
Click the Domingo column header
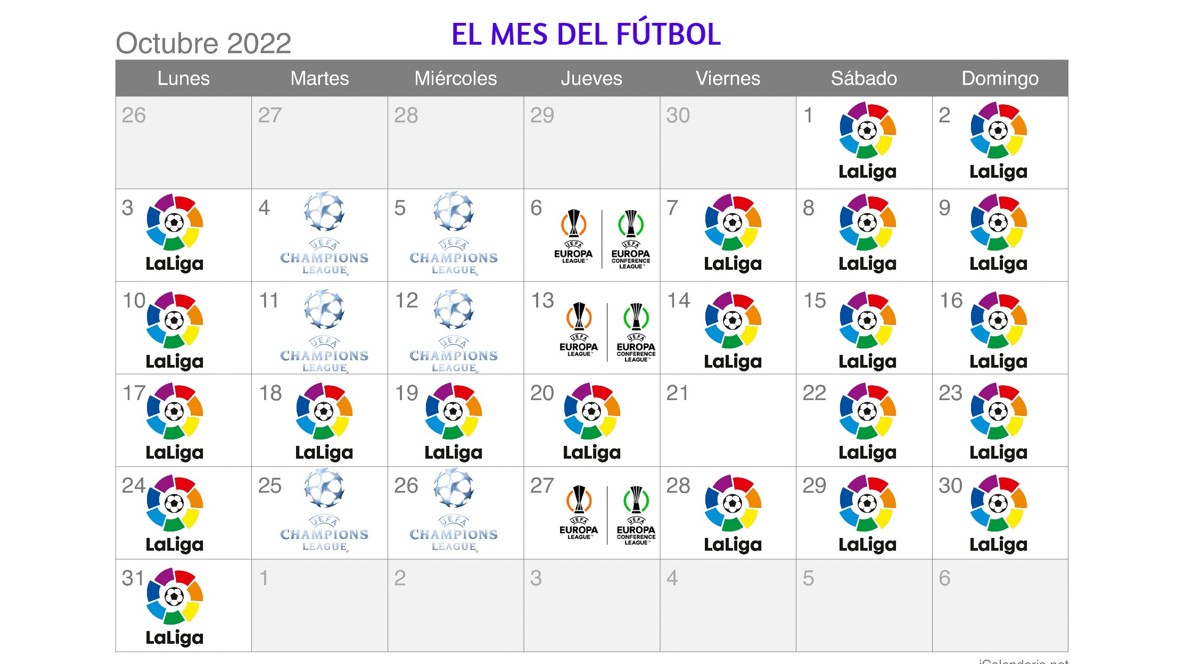pos(999,78)
